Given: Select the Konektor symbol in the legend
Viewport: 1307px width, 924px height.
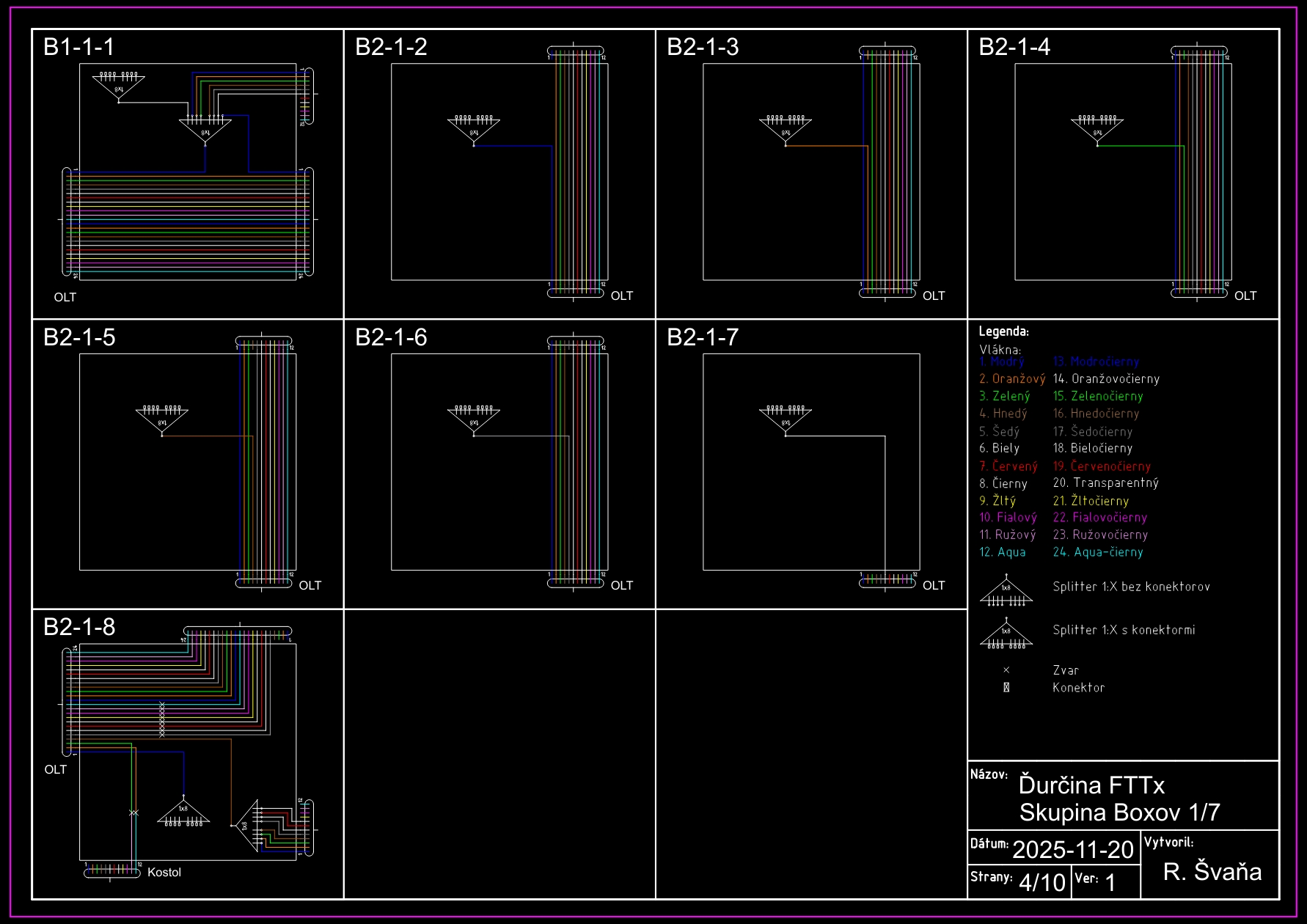Looking at the screenshot, I should click(1006, 688).
